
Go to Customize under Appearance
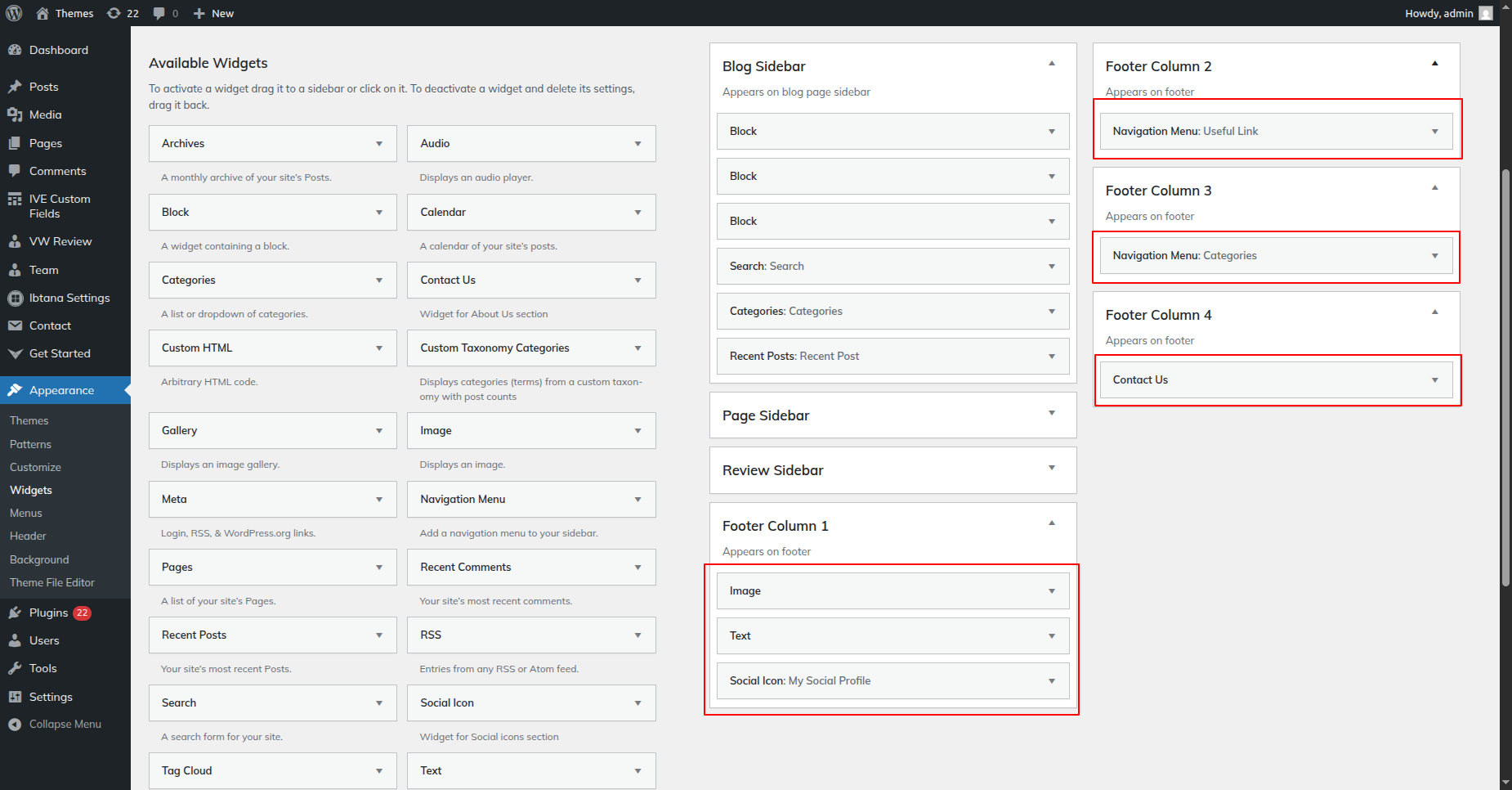(35, 467)
